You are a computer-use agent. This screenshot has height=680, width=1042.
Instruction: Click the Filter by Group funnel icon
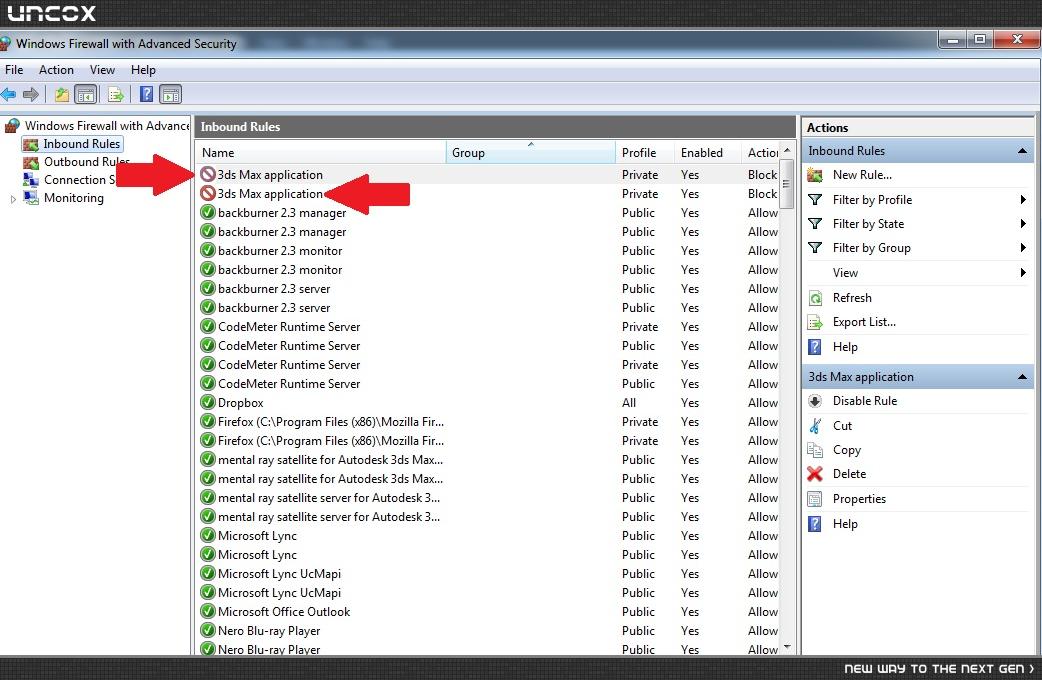(815, 248)
